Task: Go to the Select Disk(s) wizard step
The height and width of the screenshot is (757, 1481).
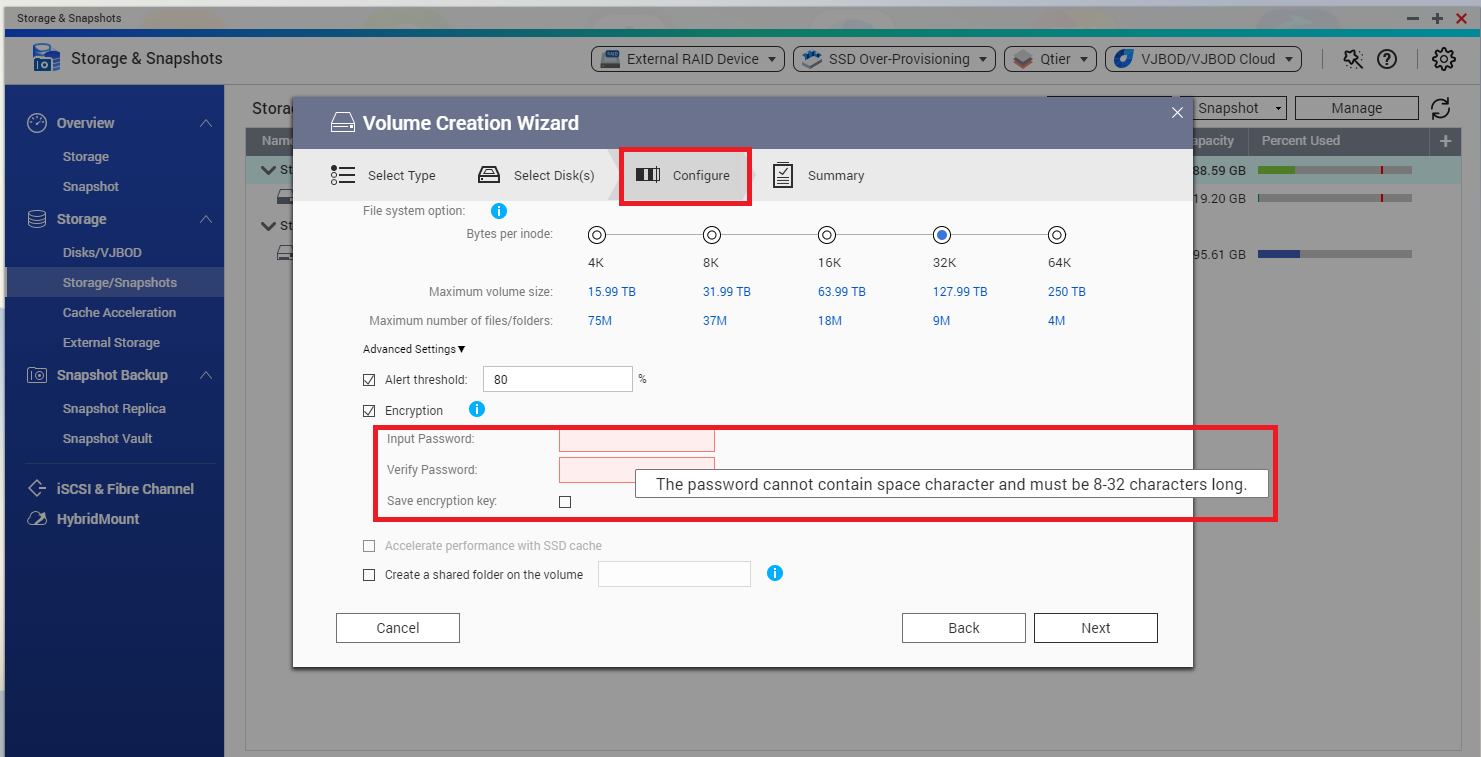Action: click(535, 175)
